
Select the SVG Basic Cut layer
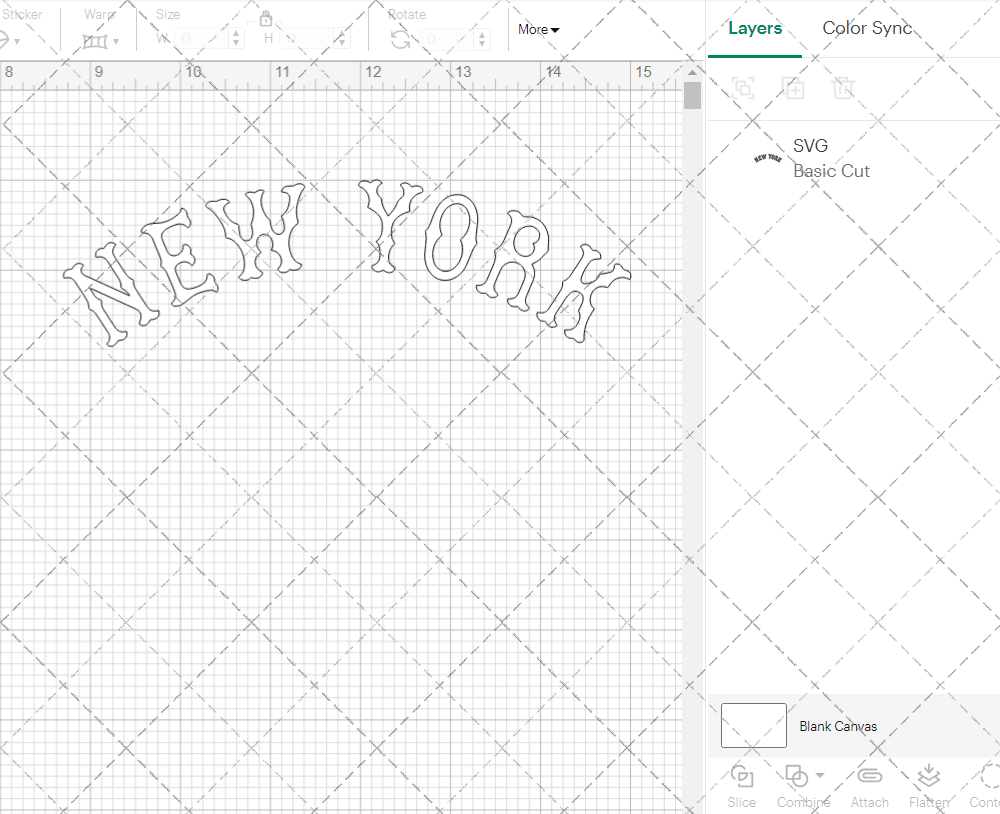click(830, 158)
